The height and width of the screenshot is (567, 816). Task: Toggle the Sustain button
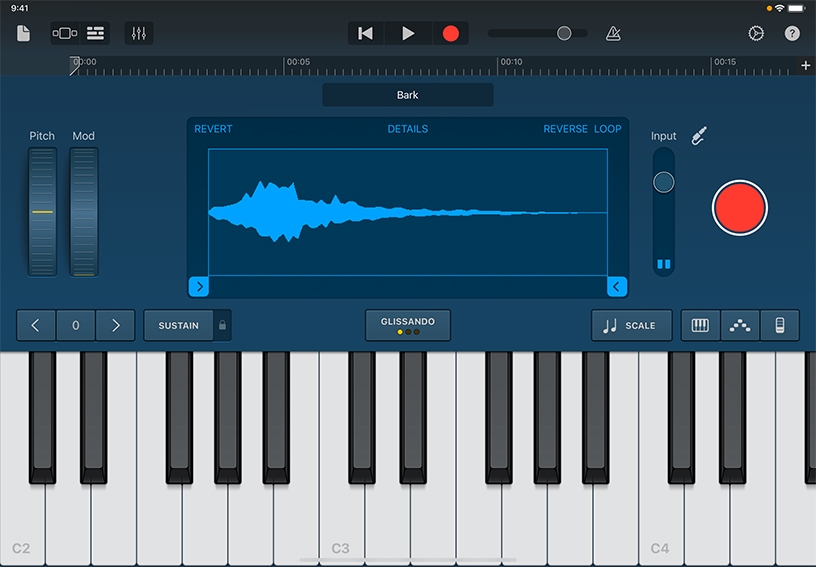[x=179, y=325]
